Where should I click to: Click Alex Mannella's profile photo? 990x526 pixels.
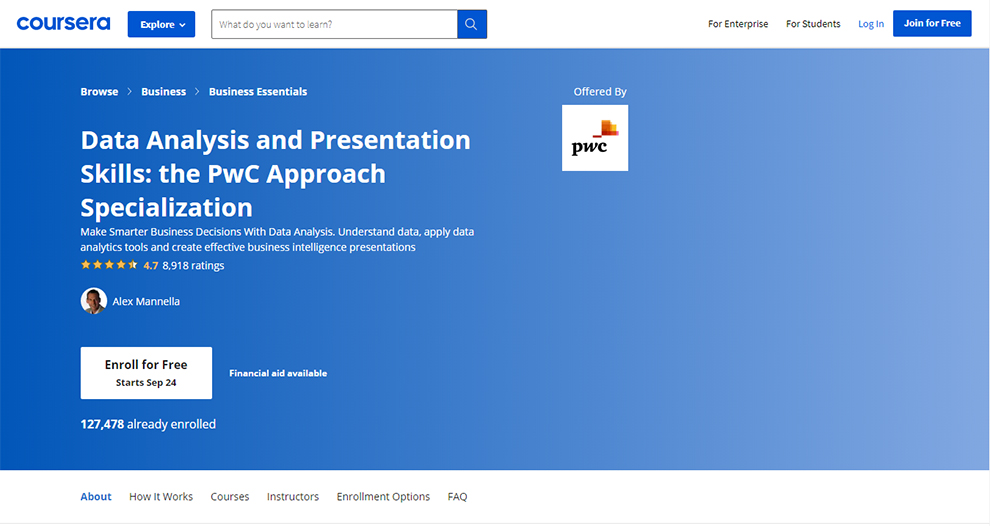(x=94, y=301)
